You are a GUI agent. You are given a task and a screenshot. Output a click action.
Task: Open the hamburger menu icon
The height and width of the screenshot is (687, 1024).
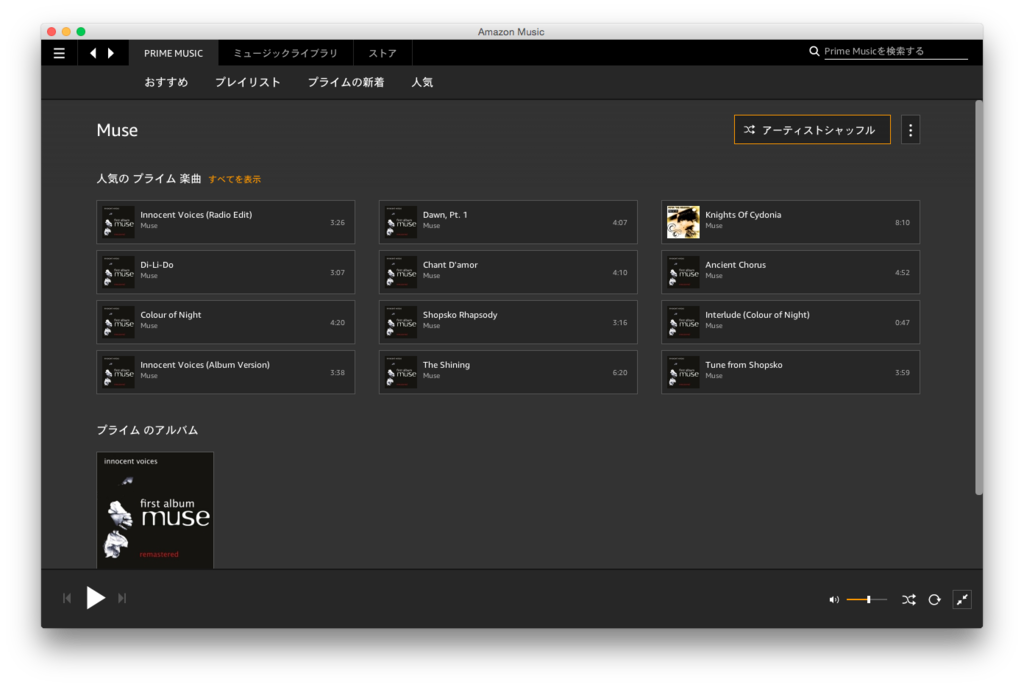click(59, 53)
